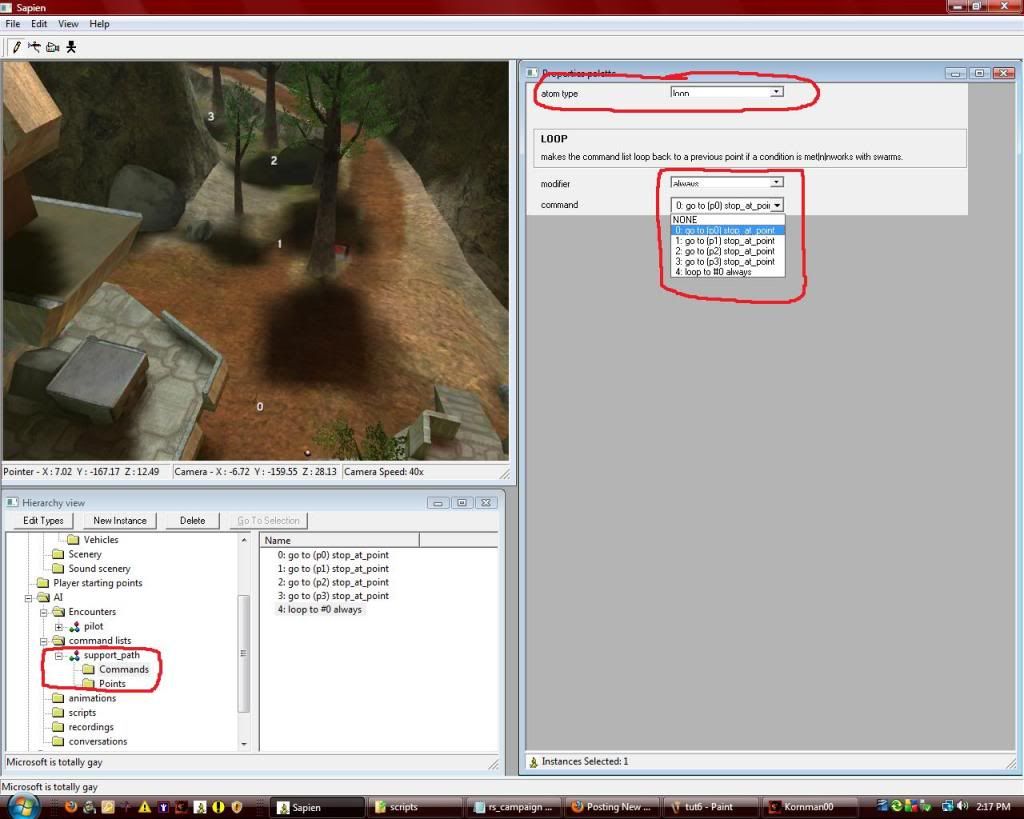Select the command lists tree item label
Image resolution: width=1024 pixels, height=819 pixels.
(x=100, y=641)
